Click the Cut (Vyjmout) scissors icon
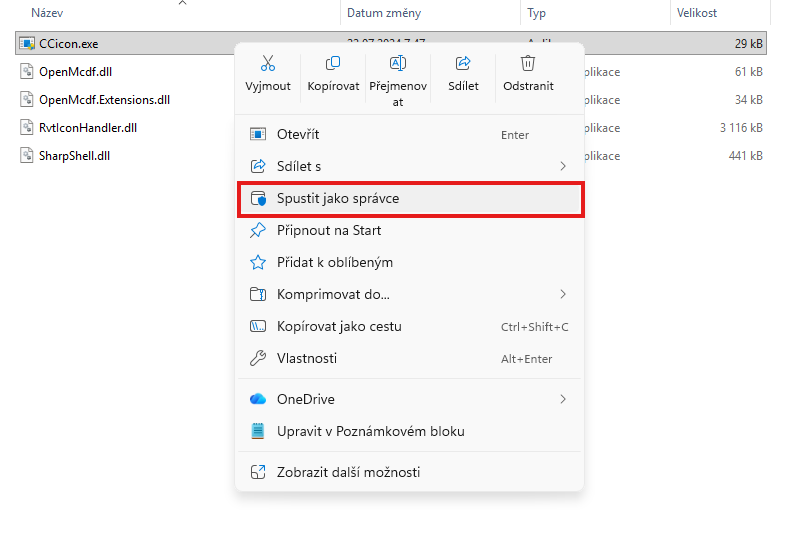785x533 pixels. click(x=267, y=64)
